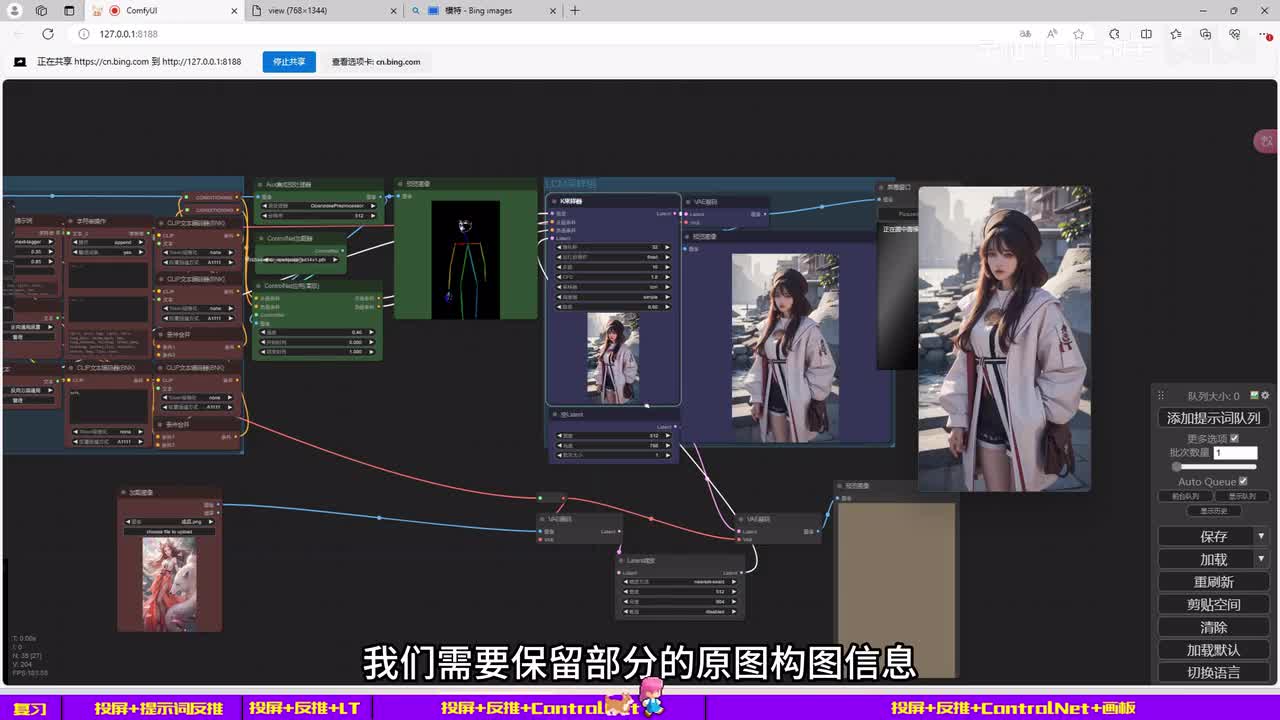Switch to the Bing images tab
The image size is (1280, 720).
click(480, 11)
